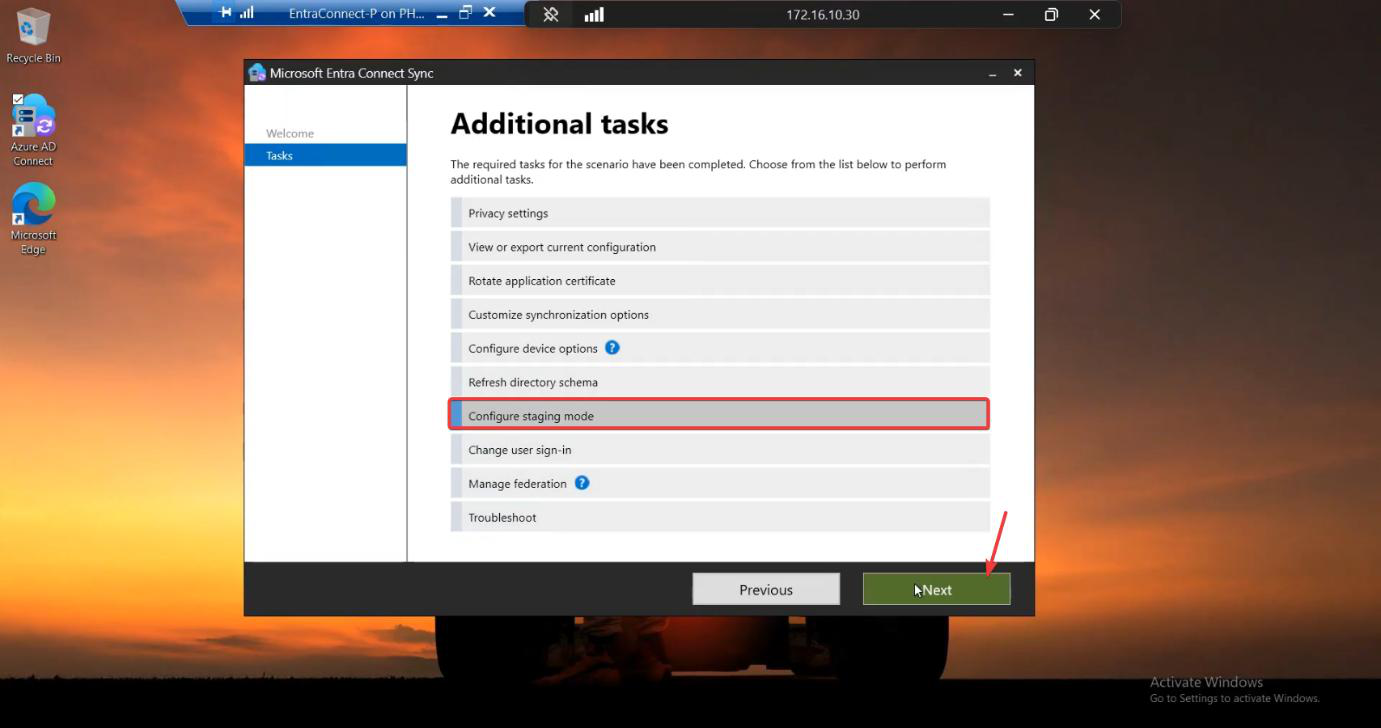Click signal bars icon in EntraConnect-P bar
1381x728 pixels.
[x=247, y=13]
